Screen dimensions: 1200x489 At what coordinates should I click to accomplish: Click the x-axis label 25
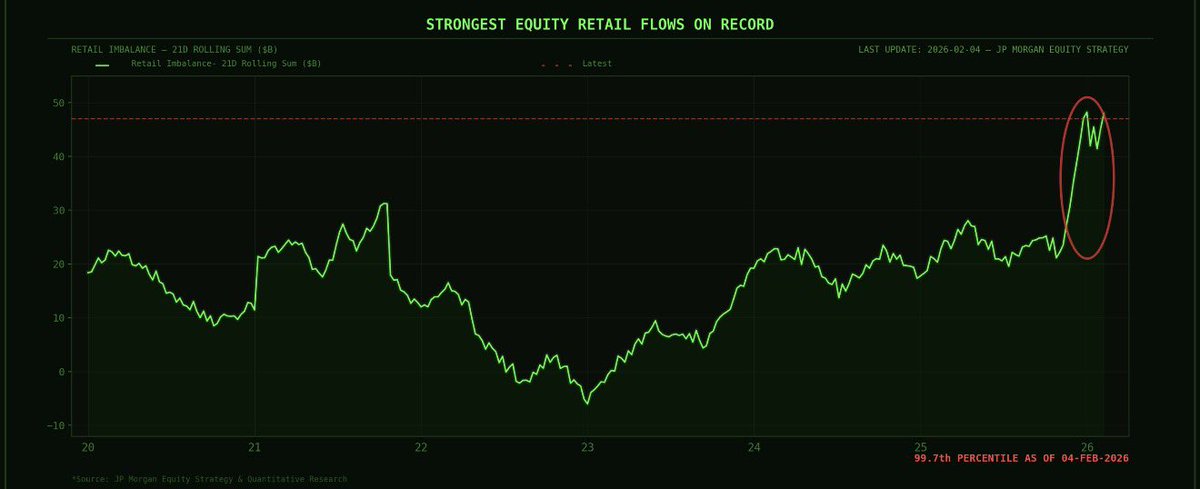[920, 446]
